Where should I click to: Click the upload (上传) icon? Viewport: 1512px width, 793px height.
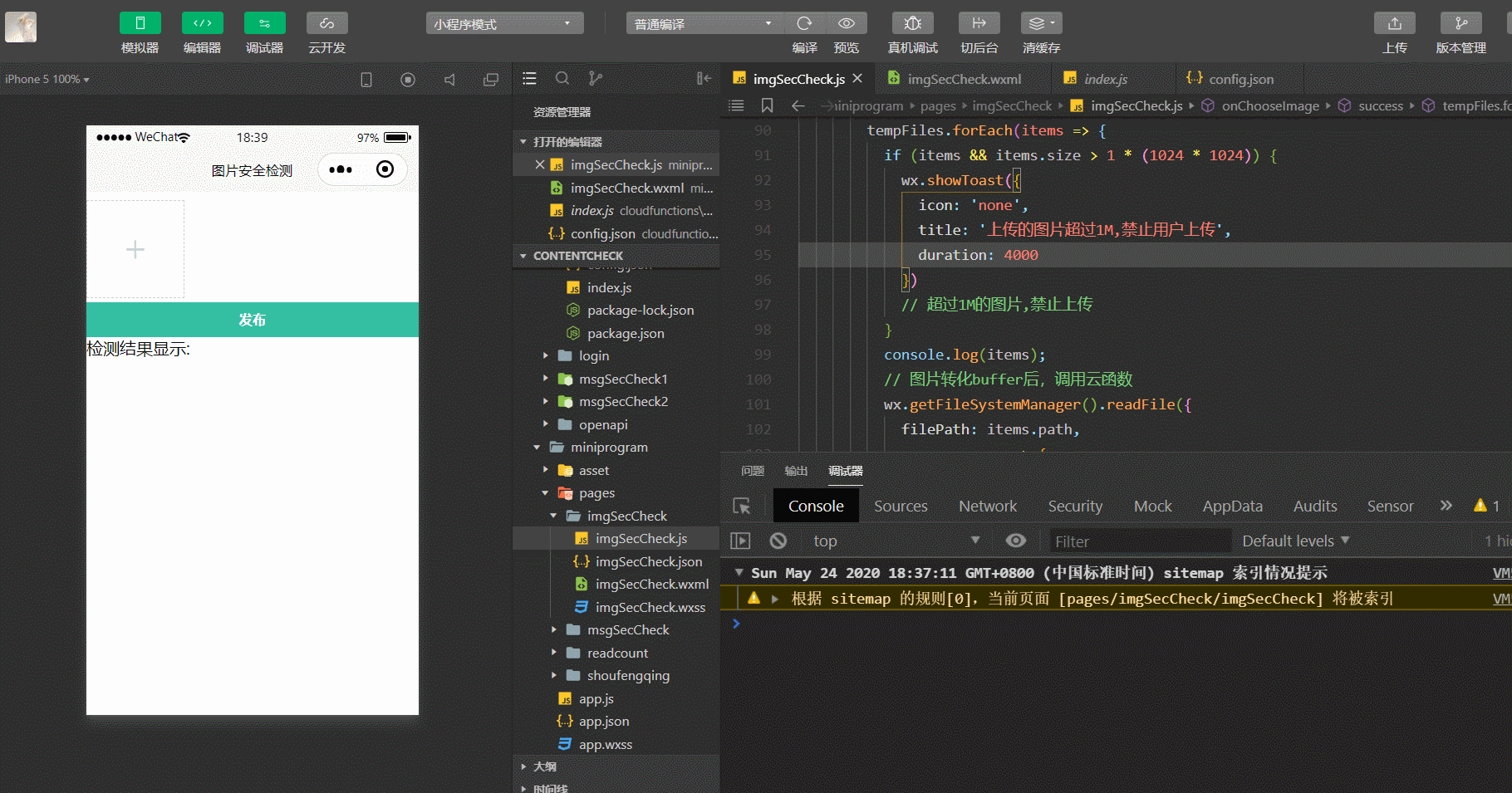pyautogui.click(x=1394, y=23)
